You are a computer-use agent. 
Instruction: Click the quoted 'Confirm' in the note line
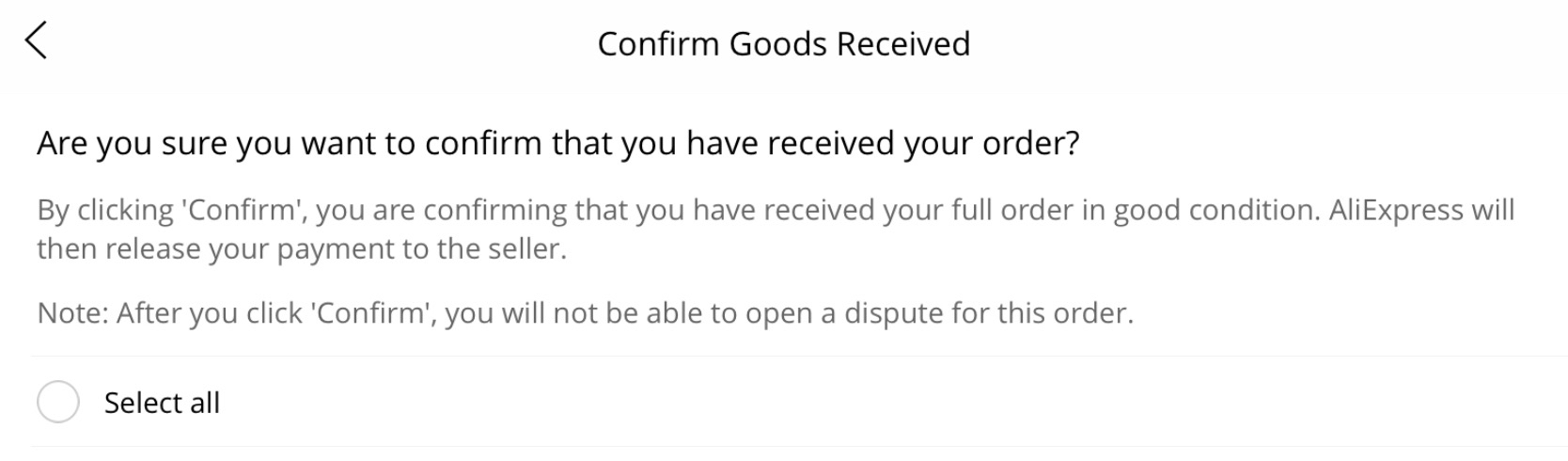point(372,312)
